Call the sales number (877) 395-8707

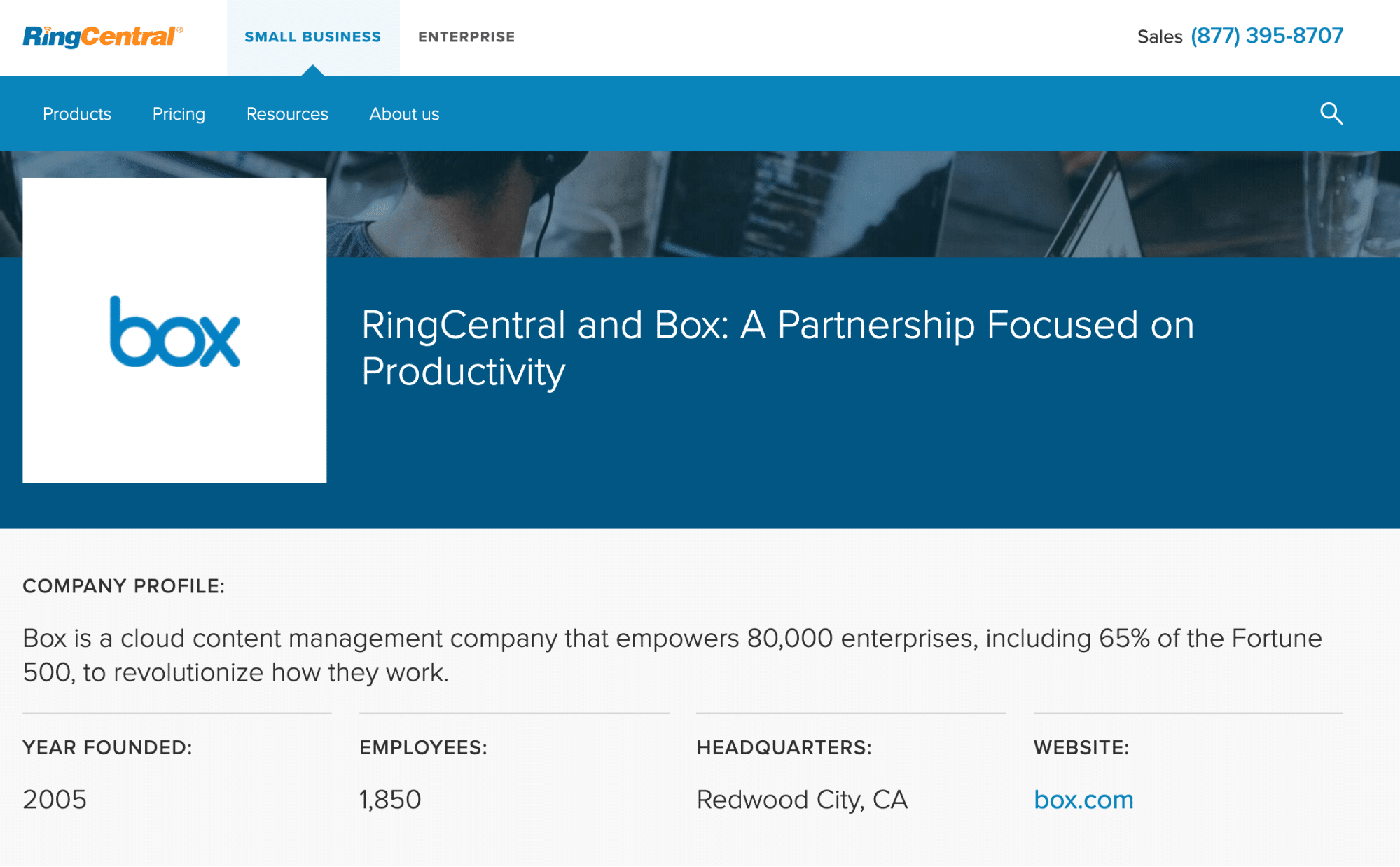pos(1267,36)
